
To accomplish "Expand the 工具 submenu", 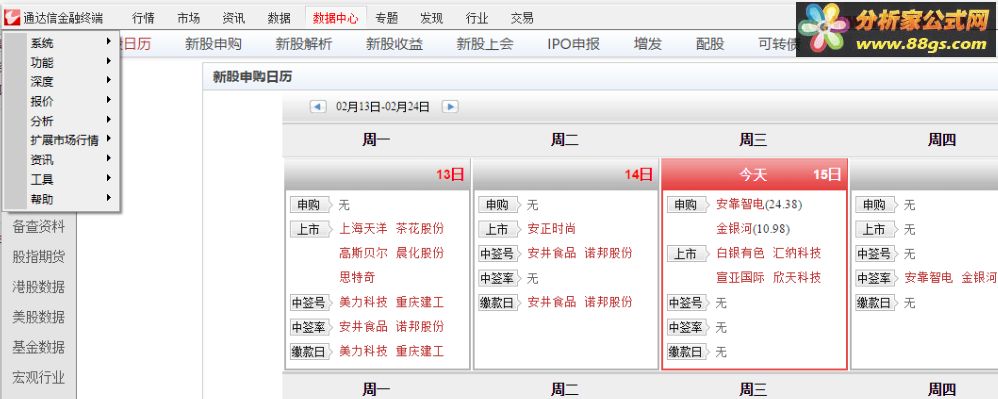I will [62, 179].
